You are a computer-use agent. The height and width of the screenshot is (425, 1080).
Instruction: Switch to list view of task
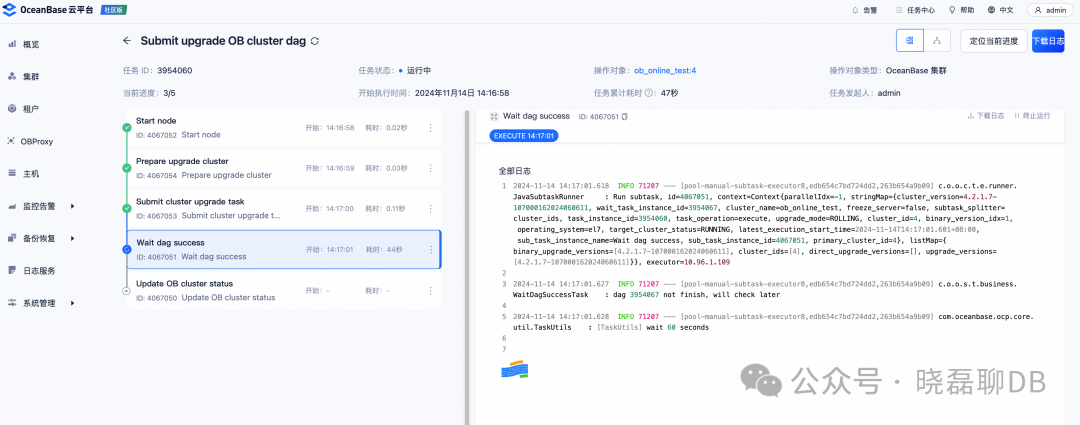[910, 41]
